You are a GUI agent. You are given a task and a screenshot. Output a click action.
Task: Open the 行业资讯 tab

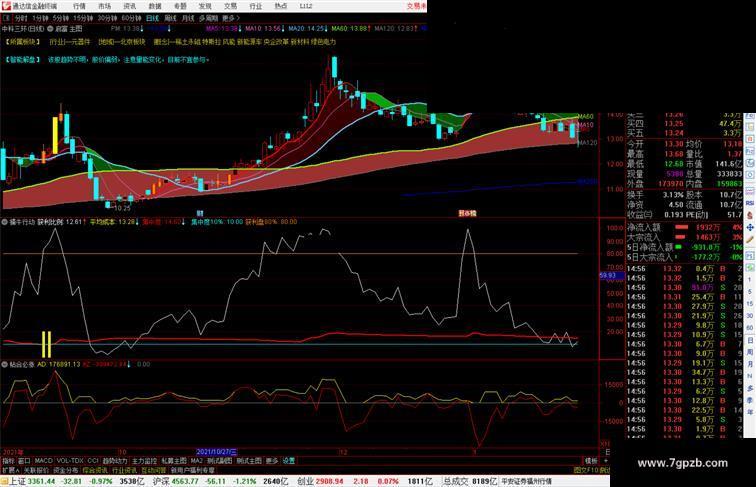point(124,470)
